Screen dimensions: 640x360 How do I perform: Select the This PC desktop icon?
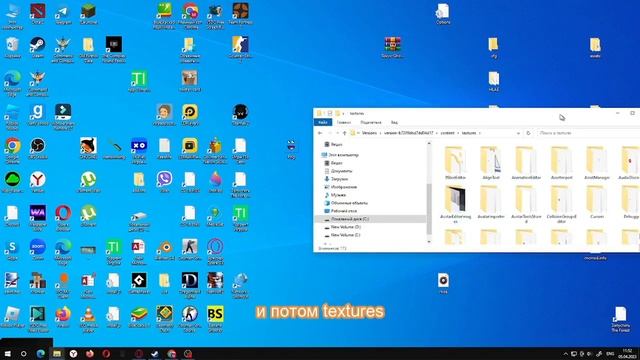(12, 16)
